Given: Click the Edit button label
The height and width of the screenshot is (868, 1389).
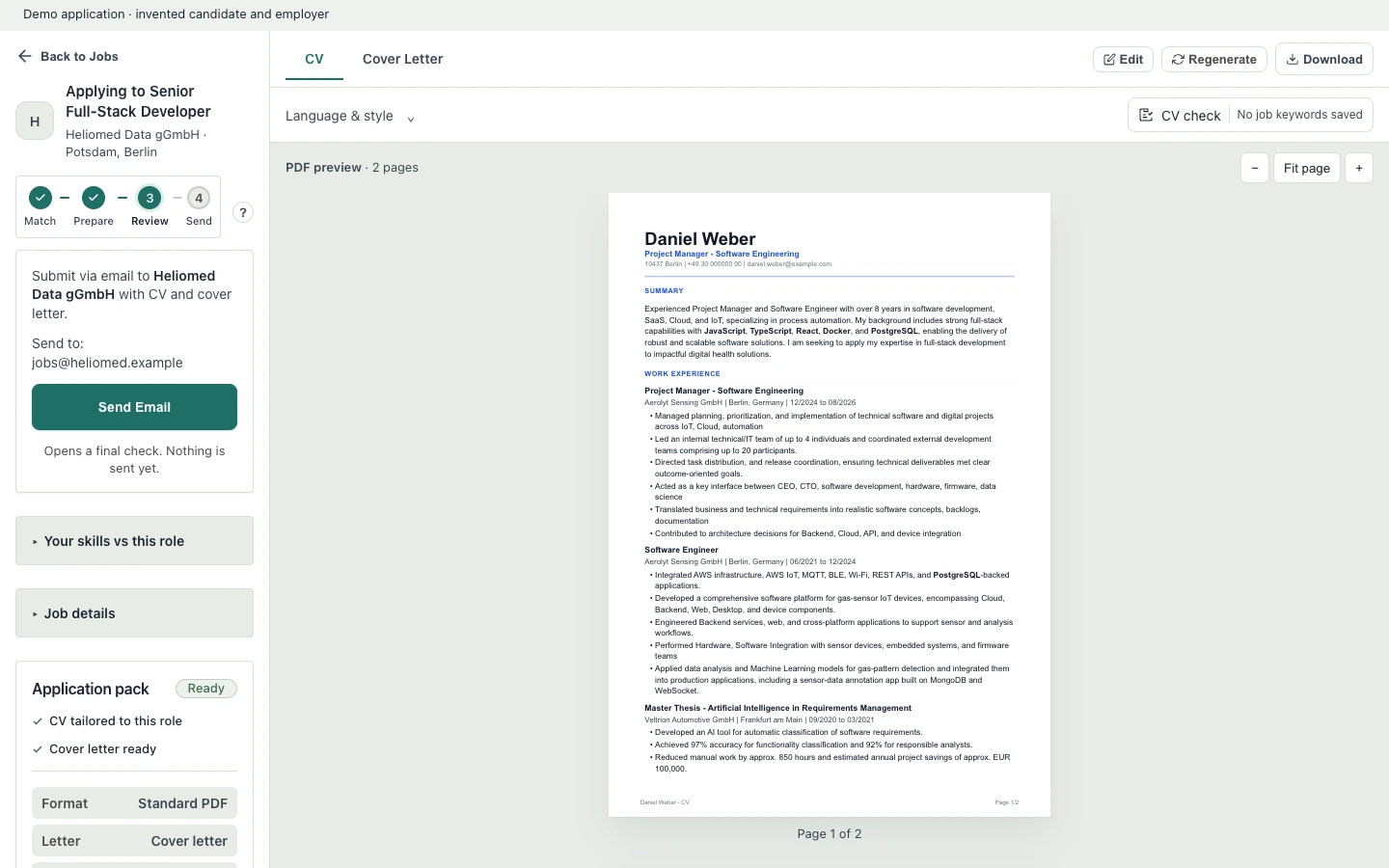Looking at the screenshot, I should [x=1131, y=60].
